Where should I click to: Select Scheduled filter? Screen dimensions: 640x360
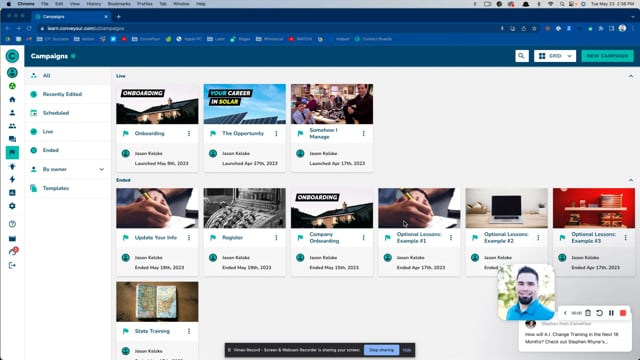pos(68,113)
